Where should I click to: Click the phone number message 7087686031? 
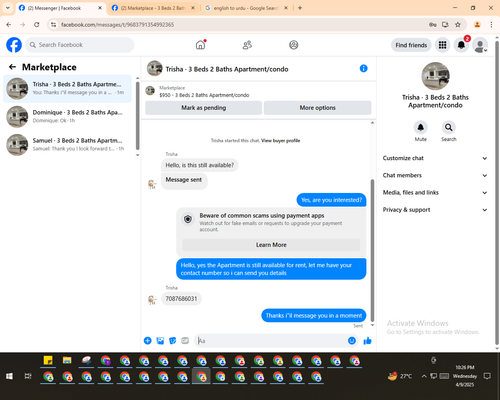click(x=181, y=299)
